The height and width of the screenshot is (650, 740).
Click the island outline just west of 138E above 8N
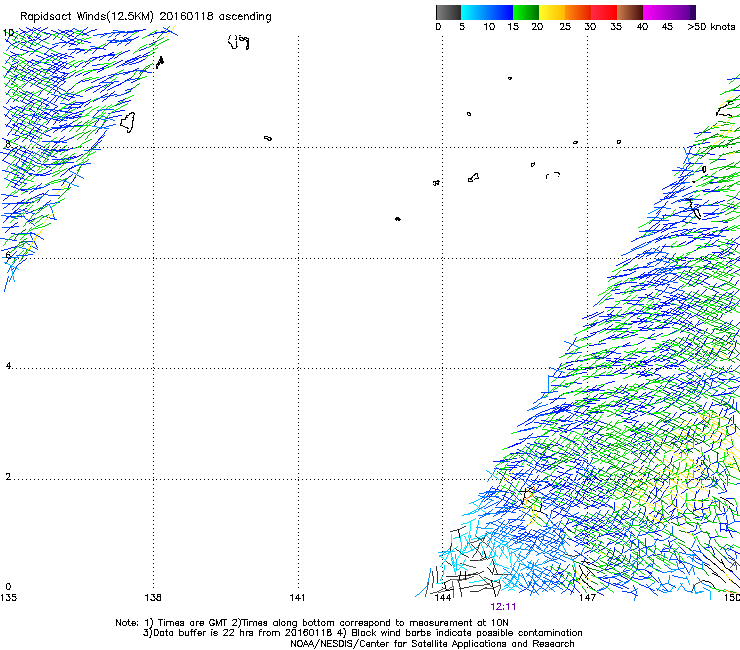coord(127,122)
